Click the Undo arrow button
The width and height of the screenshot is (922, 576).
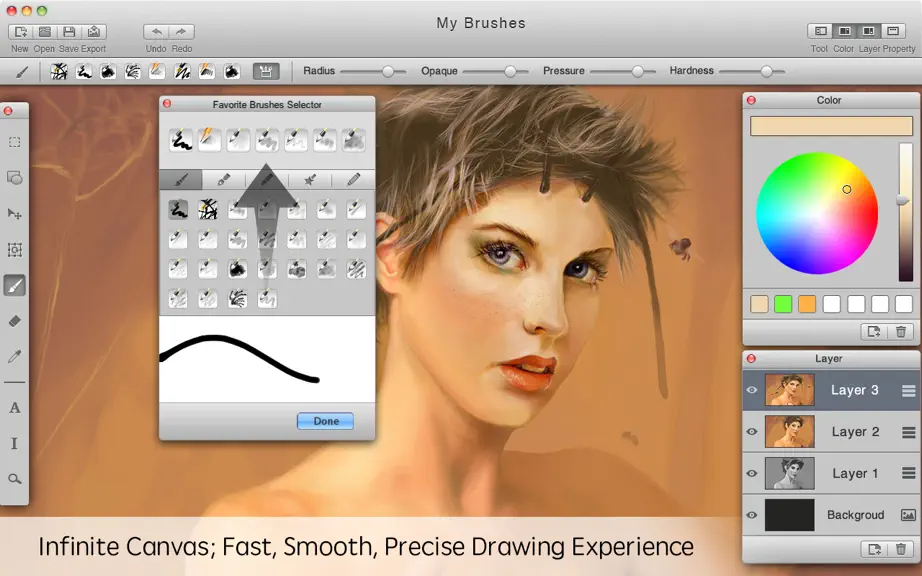(156, 32)
